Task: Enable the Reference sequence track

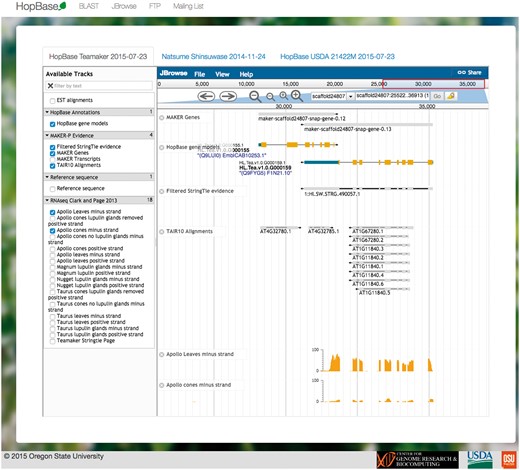Action: point(52,189)
